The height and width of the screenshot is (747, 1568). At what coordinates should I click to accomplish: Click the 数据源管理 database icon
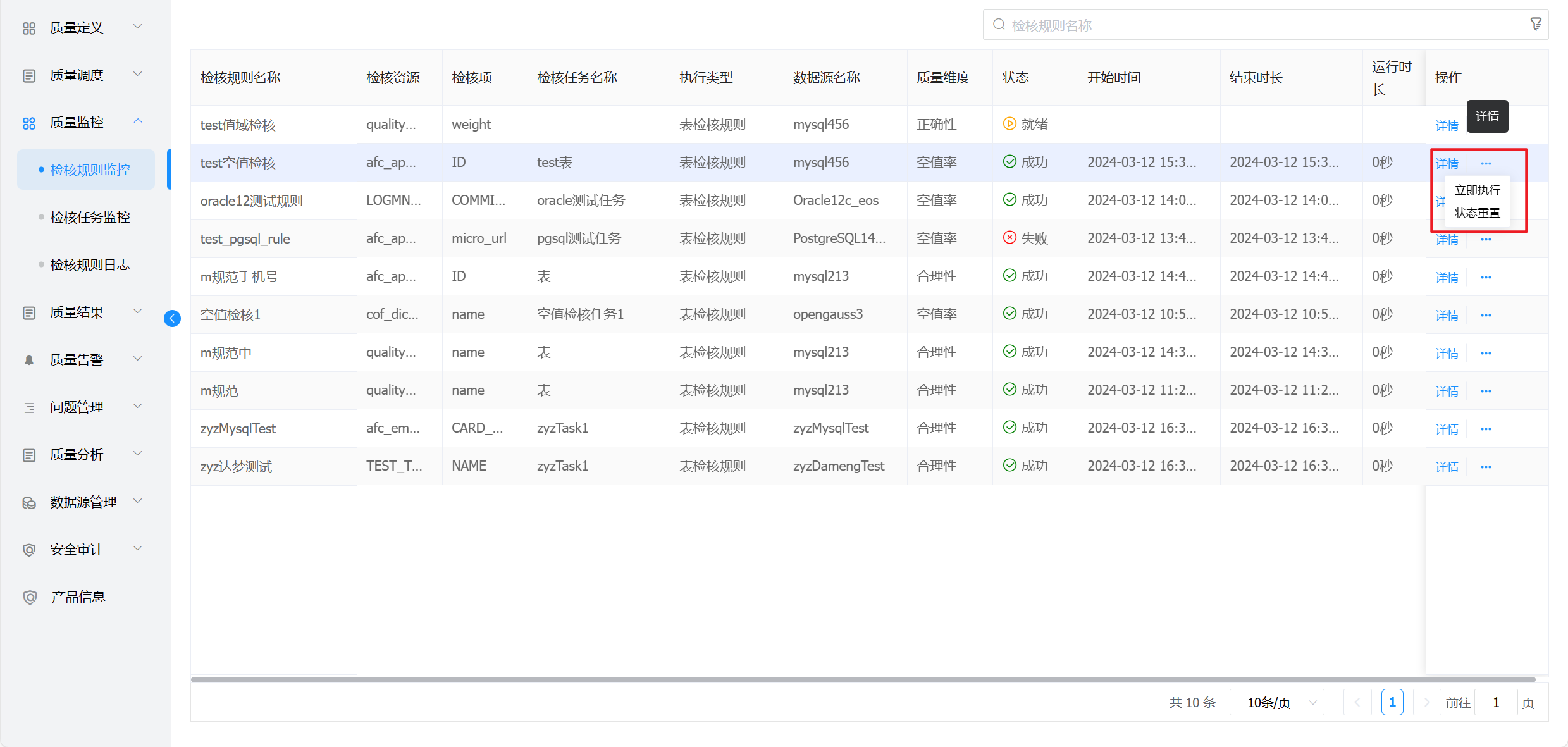(29, 503)
